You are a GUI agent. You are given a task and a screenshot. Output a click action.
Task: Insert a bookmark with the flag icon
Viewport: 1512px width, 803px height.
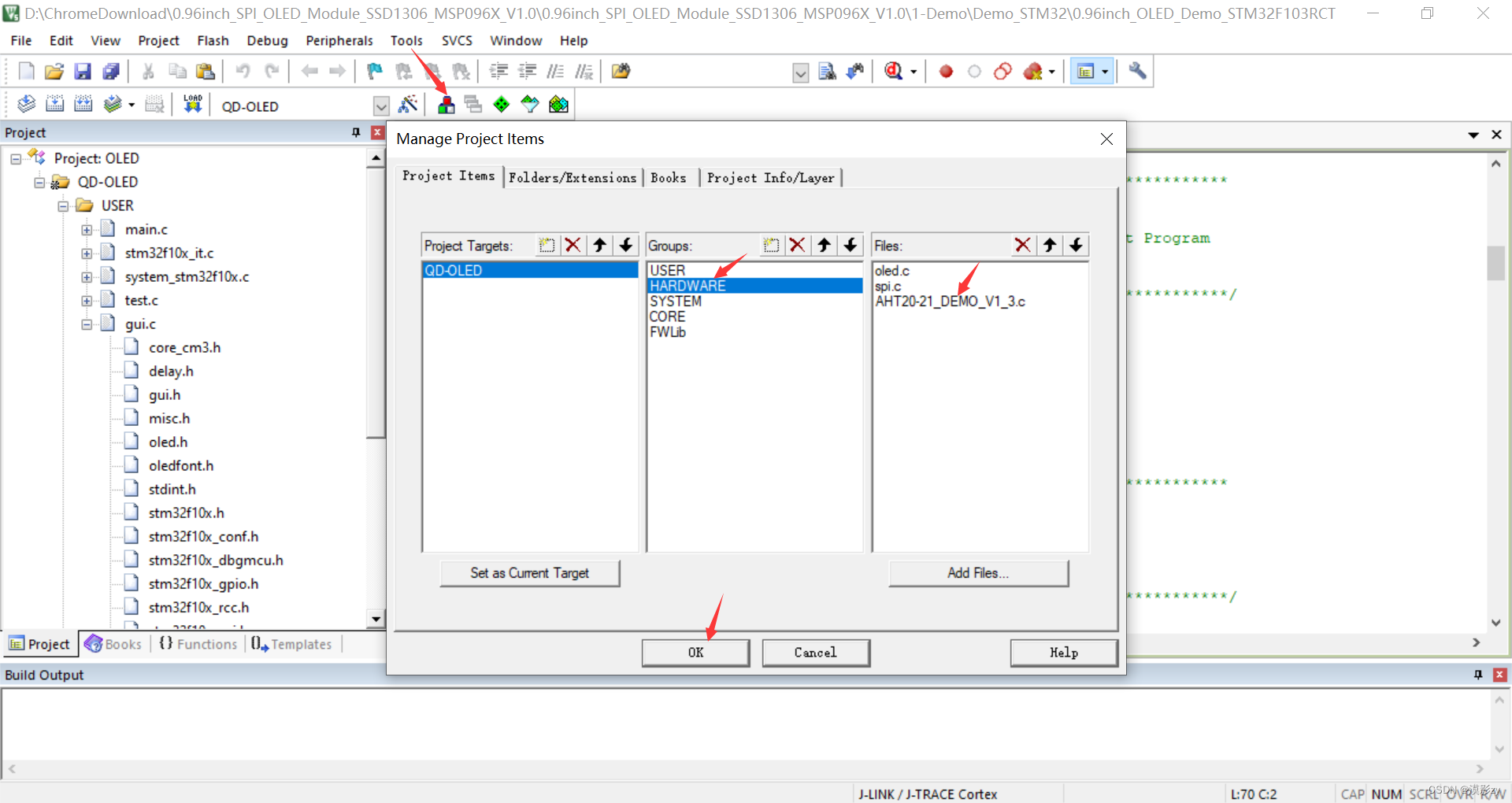click(375, 72)
